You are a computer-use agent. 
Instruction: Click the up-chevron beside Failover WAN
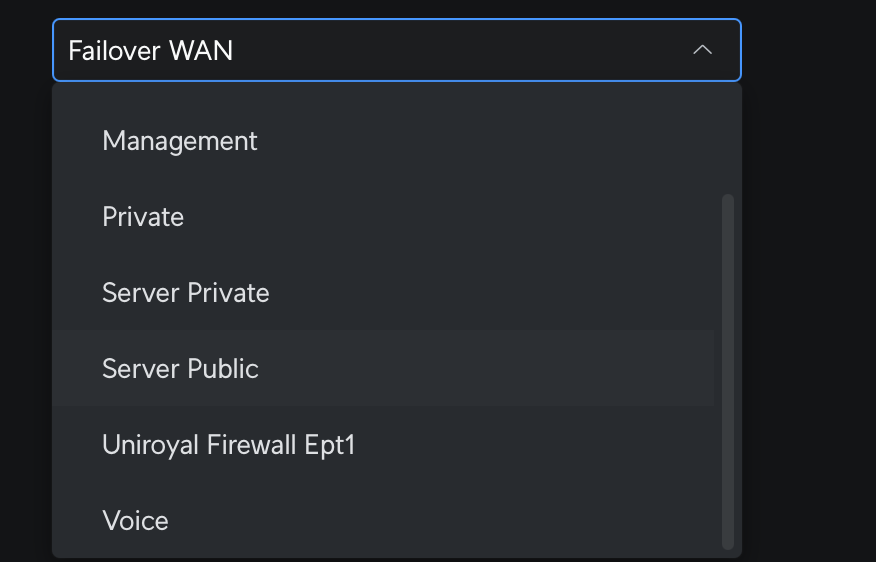tap(702, 50)
